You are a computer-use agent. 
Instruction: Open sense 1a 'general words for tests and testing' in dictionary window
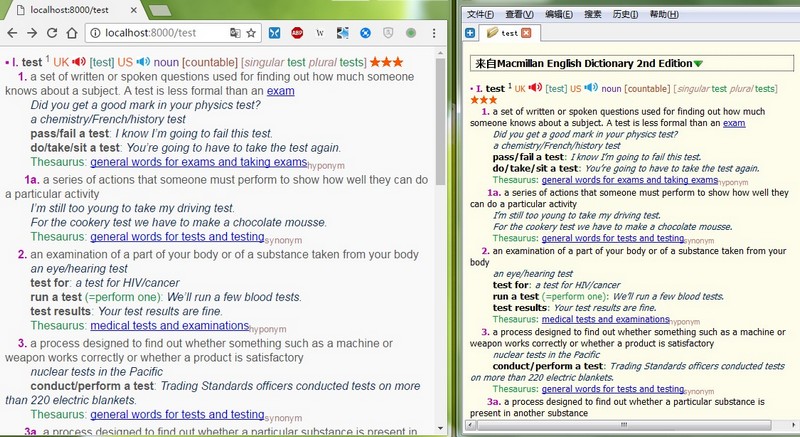(613, 238)
